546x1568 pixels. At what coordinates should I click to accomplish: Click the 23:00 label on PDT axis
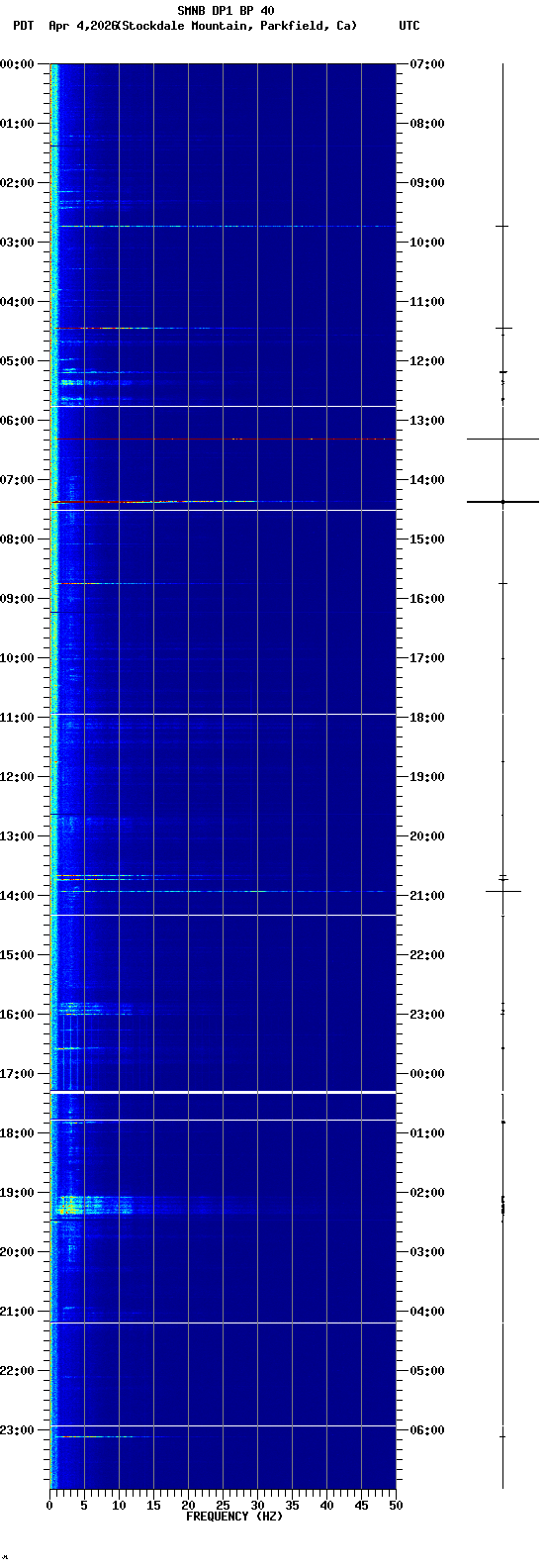17,1430
